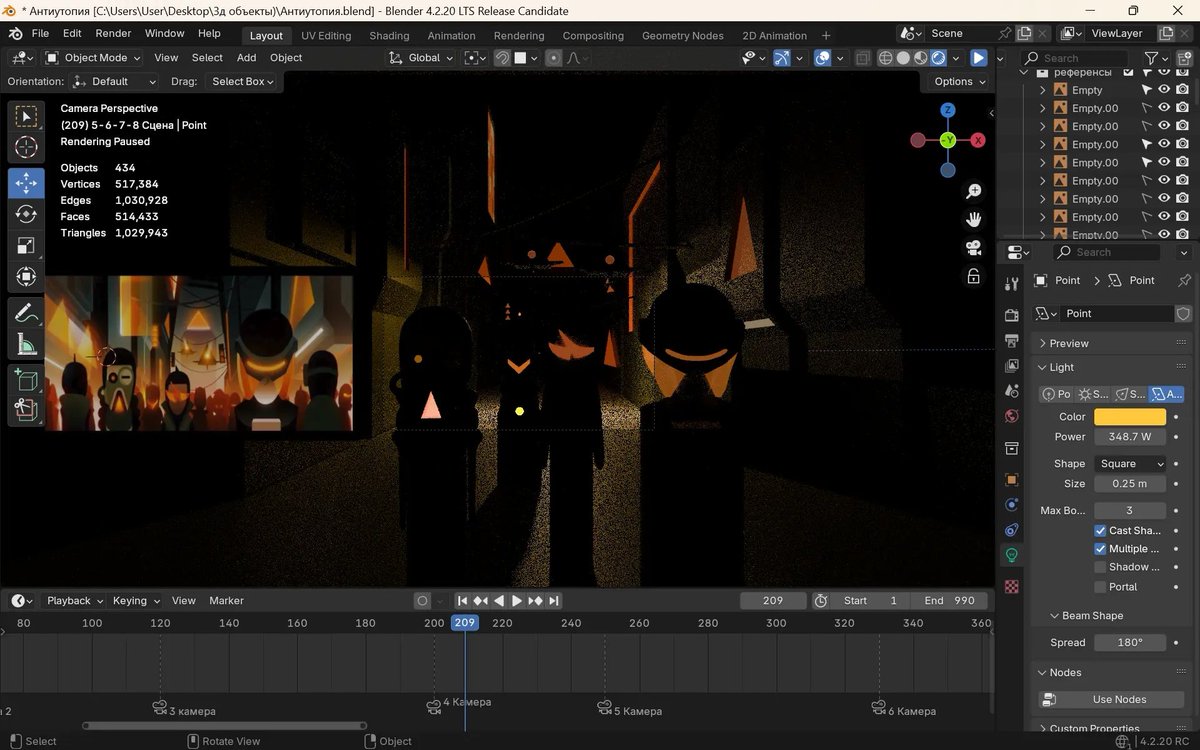Activate the Rotate tool
This screenshot has width=1200, height=750.
26,214
